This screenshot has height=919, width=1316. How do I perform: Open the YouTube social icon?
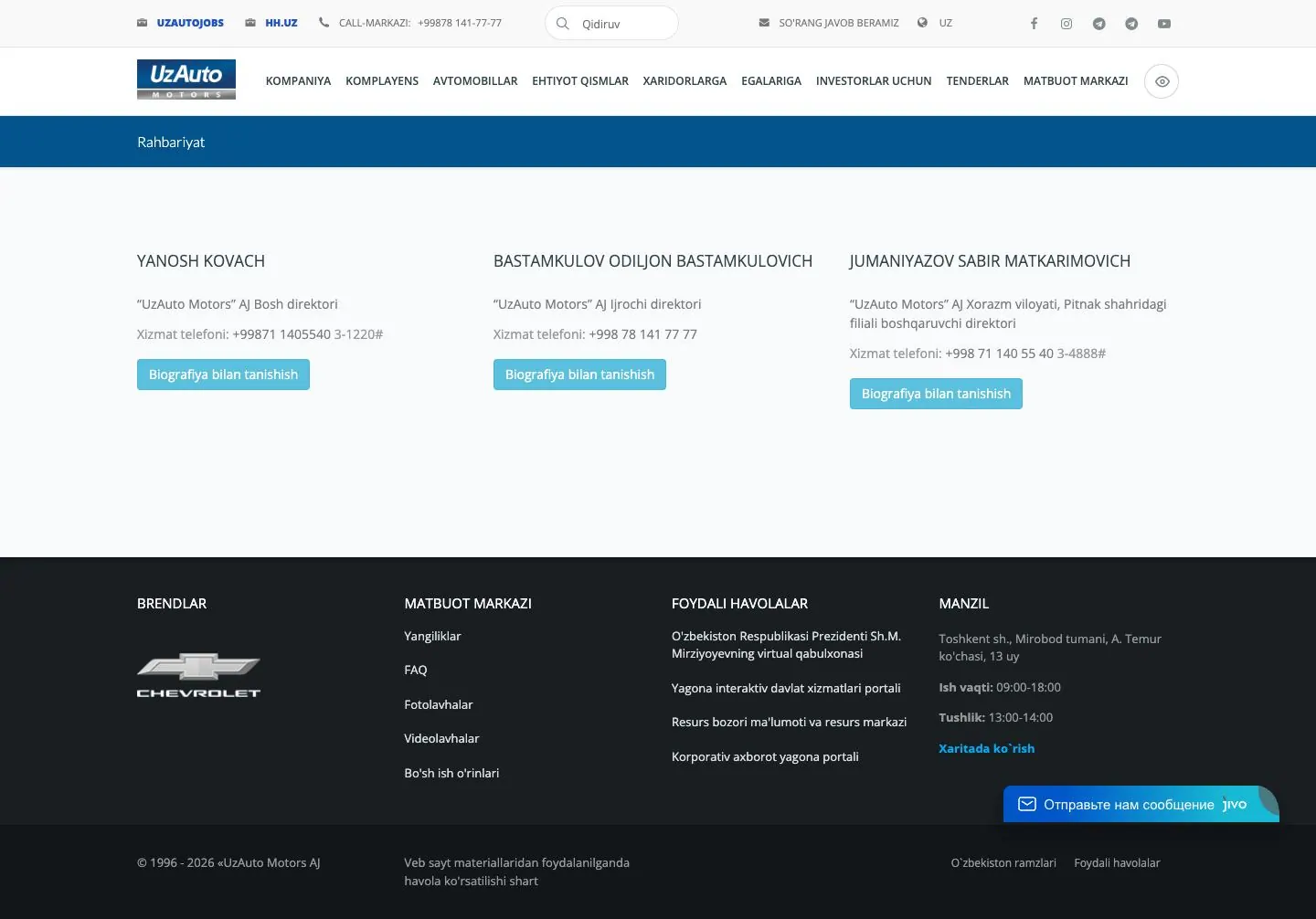pyautogui.click(x=1164, y=24)
